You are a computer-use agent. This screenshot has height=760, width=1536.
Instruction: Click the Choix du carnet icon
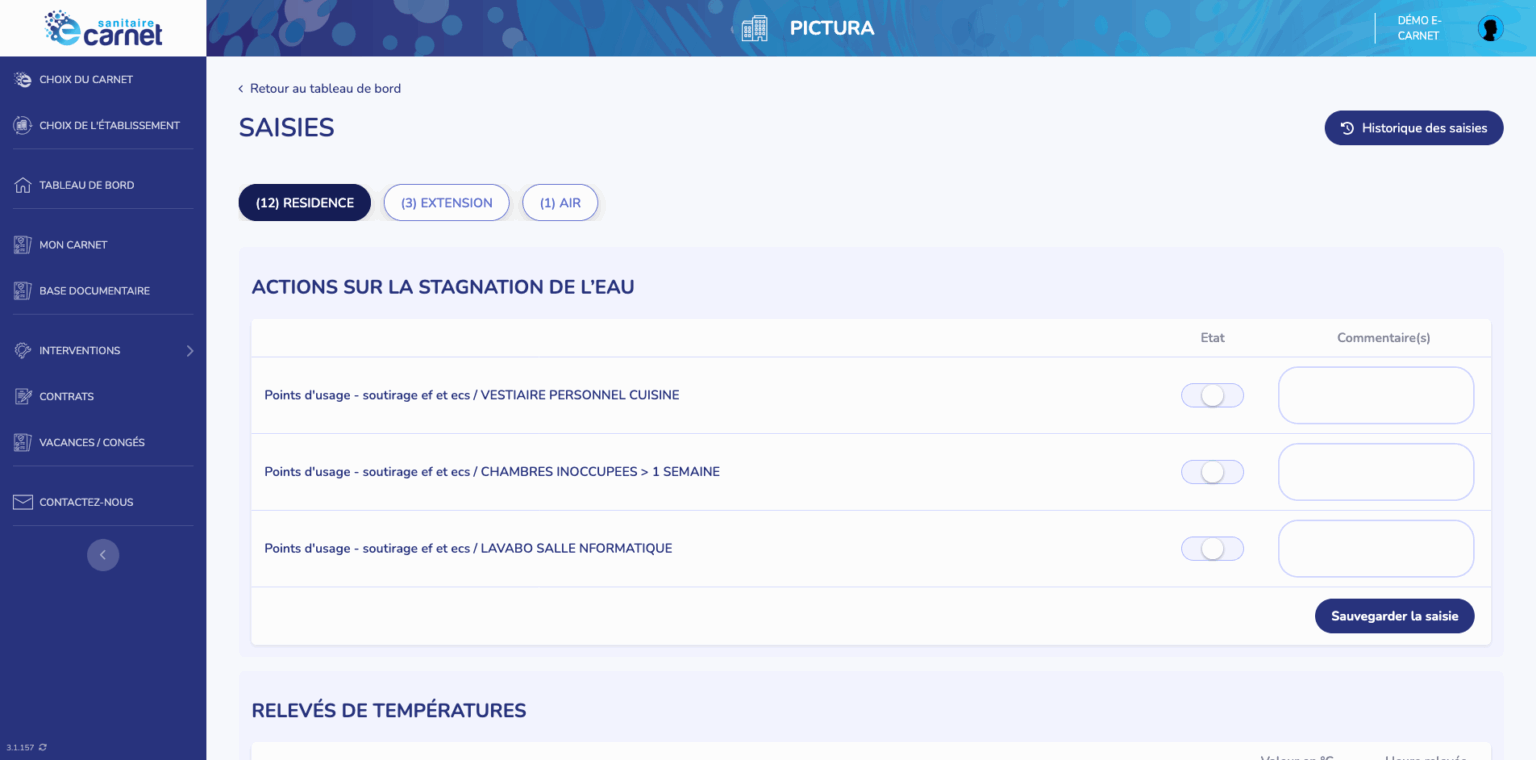[22, 80]
